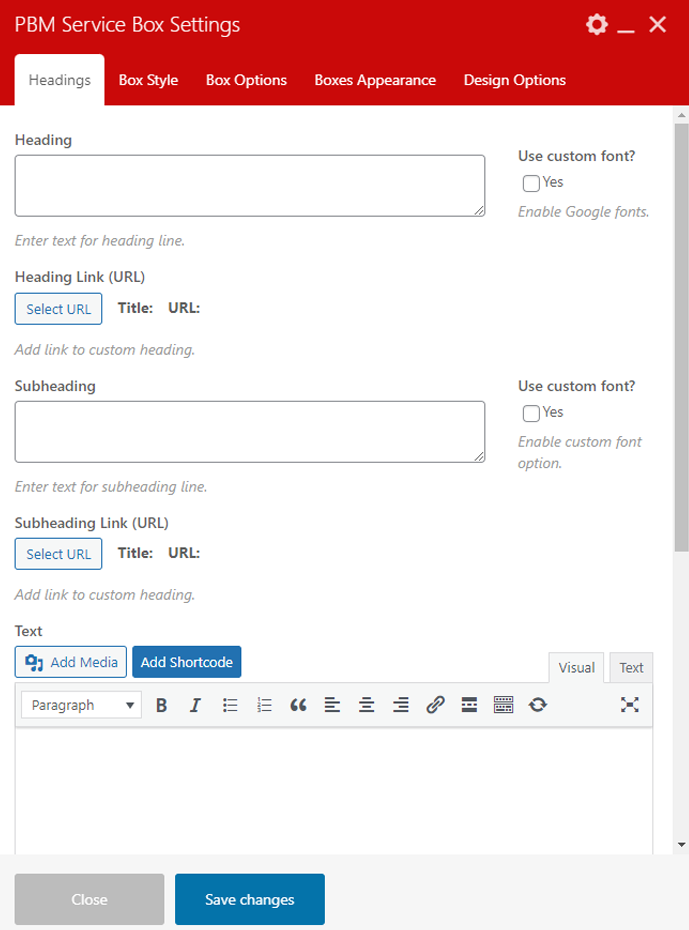Enable custom font for Heading
The height and width of the screenshot is (930, 689).
click(x=531, y=183)
